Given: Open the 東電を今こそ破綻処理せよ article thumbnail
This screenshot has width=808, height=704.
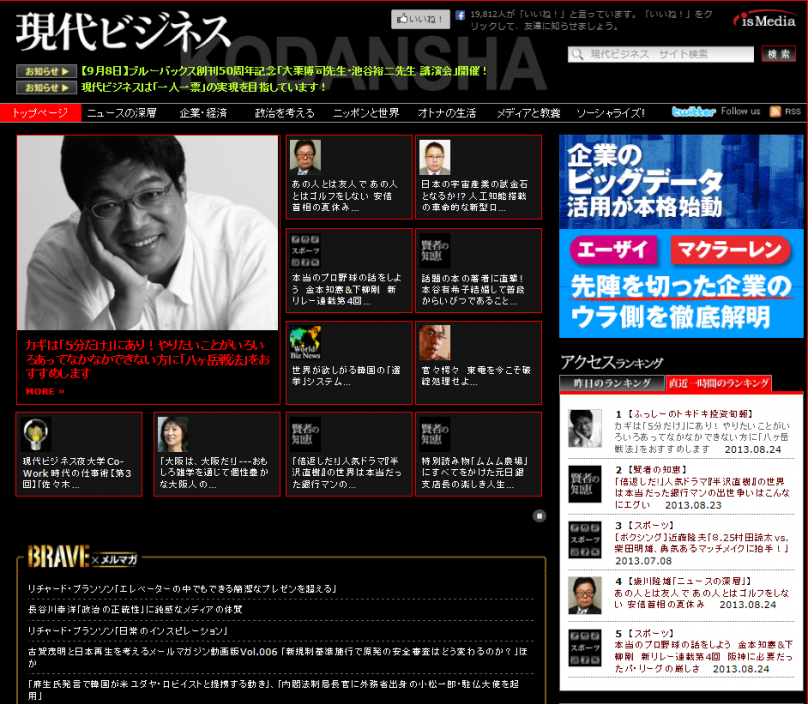Looking at the screenshot, I should click(434, 343).
